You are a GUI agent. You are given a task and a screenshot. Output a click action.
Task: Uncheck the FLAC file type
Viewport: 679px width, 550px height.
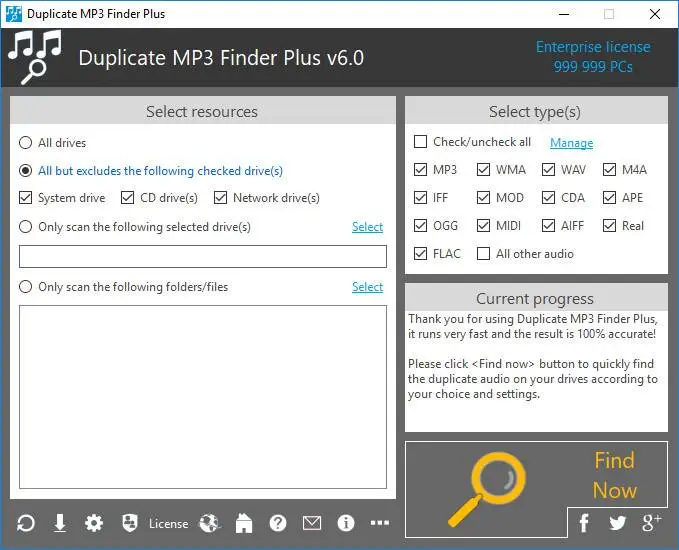tap(420, 253)
